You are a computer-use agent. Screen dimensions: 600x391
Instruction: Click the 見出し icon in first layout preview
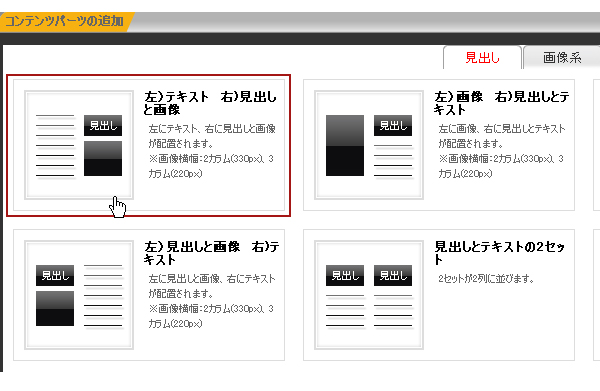click(x=103, y=125)
